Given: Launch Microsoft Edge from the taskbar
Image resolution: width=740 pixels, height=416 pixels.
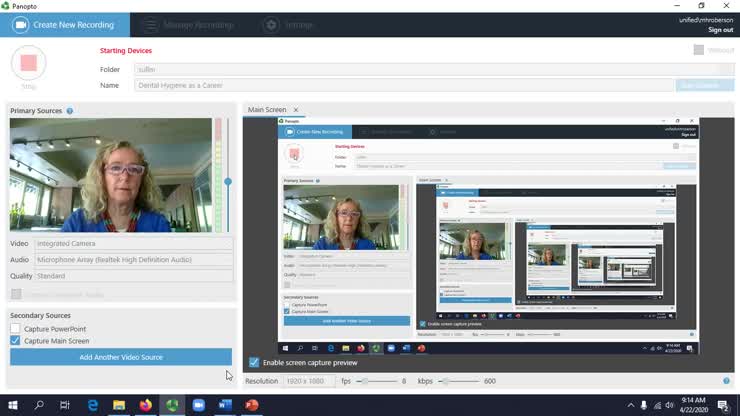Looking at the screenshot, I should tap(92, 405).
